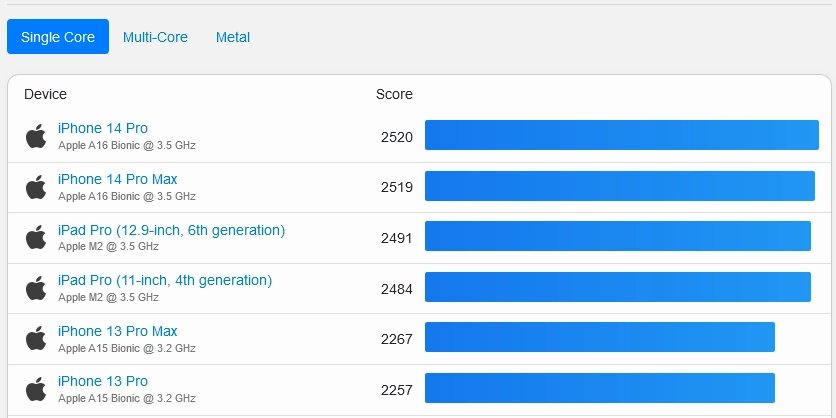The width and height of the screenshot is (836, 418).
Task: Click Apple logo beside iPad Pro 12.9-inch
Action: tap(36, 237)
